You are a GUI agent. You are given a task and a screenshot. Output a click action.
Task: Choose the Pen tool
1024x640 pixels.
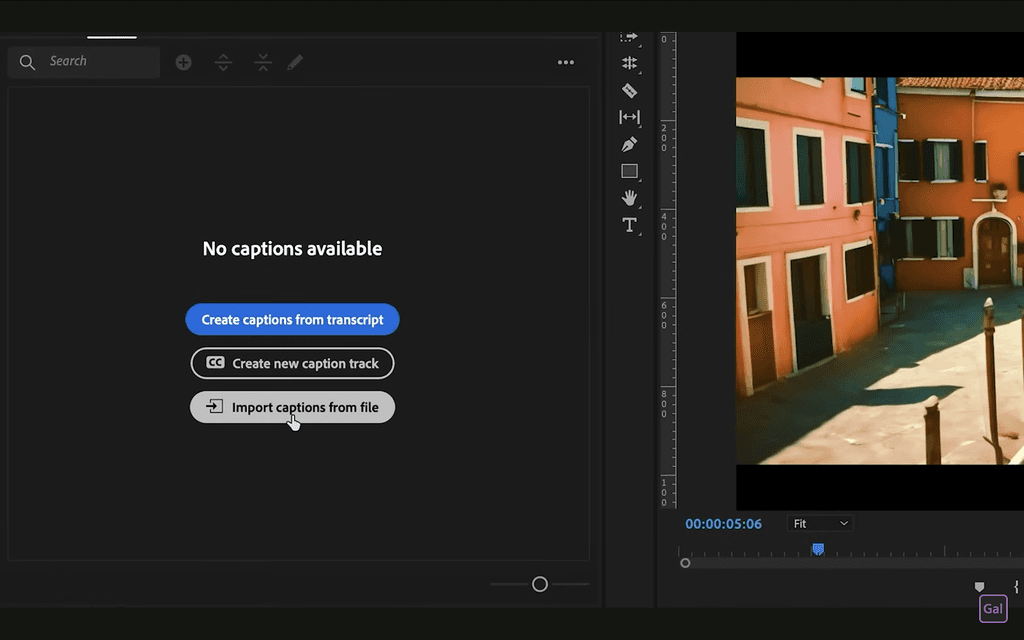pyautogui.click(x=630, y=144)
